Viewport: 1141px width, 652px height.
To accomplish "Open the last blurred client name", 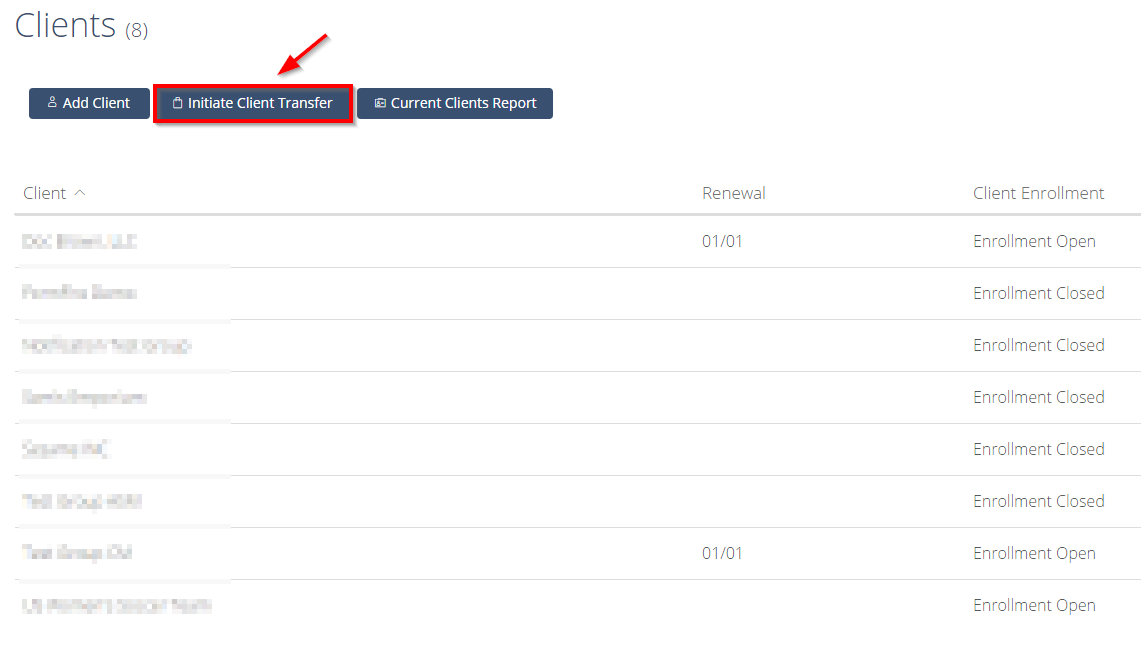I will pyautogui.click(x=116, y=605).
